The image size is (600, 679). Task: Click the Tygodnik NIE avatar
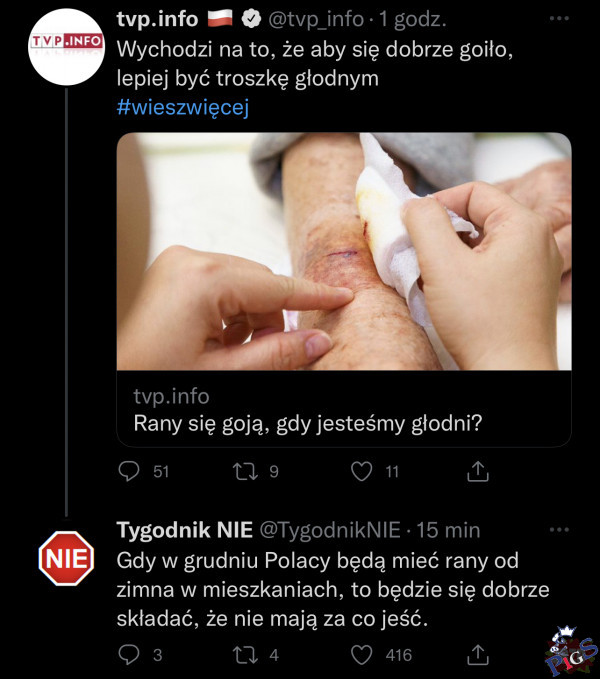67,558
